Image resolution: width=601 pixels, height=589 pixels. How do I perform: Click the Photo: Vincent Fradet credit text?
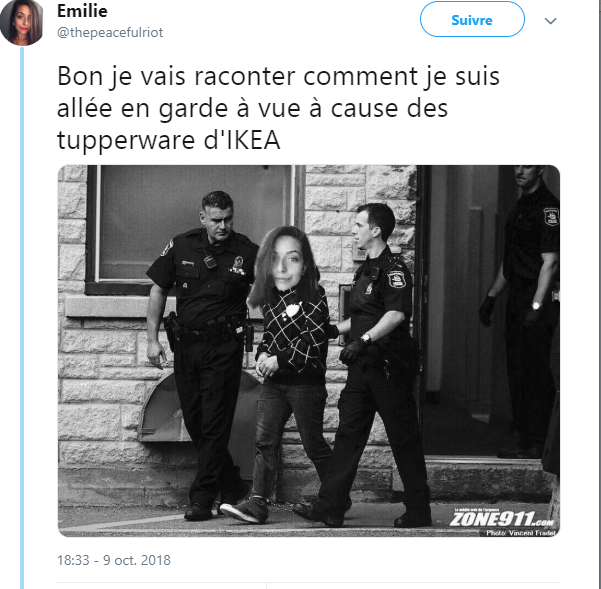pyautogui.click(x=521, y=532)
